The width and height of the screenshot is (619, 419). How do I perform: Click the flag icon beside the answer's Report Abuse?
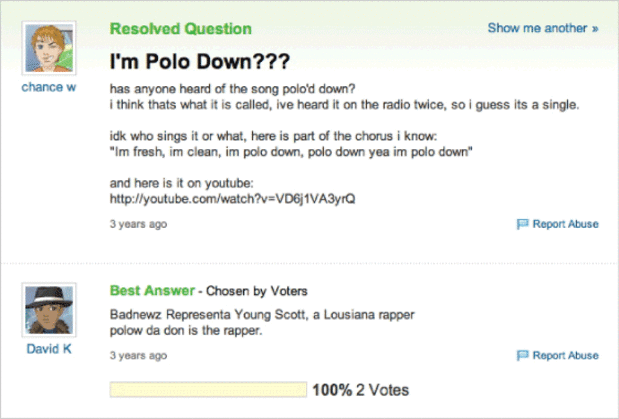click(522, 355)
